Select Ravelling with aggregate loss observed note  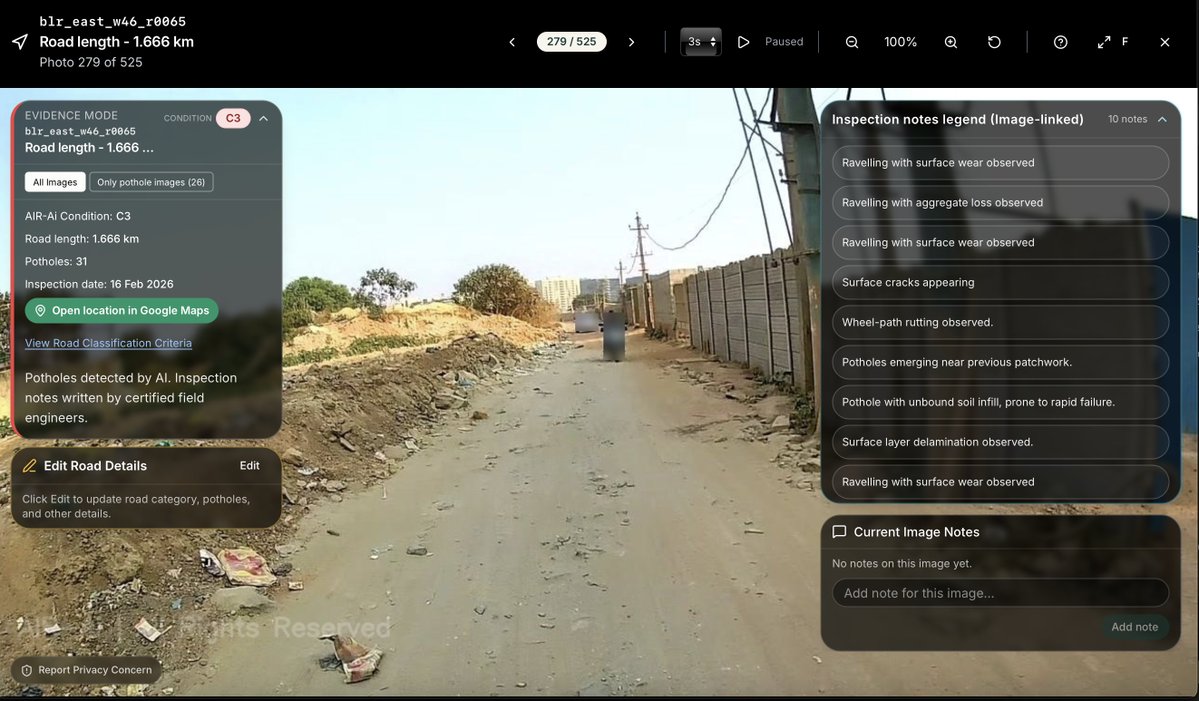point(1000,203)
